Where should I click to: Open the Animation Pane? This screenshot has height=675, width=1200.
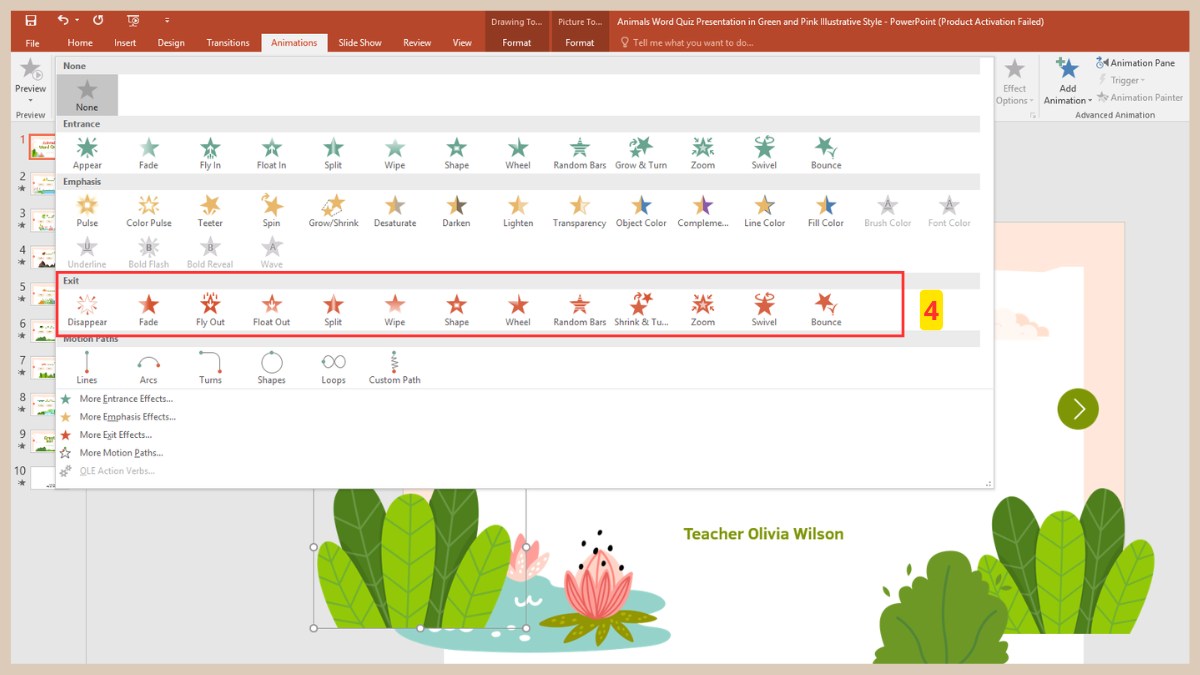[1138, 62]
